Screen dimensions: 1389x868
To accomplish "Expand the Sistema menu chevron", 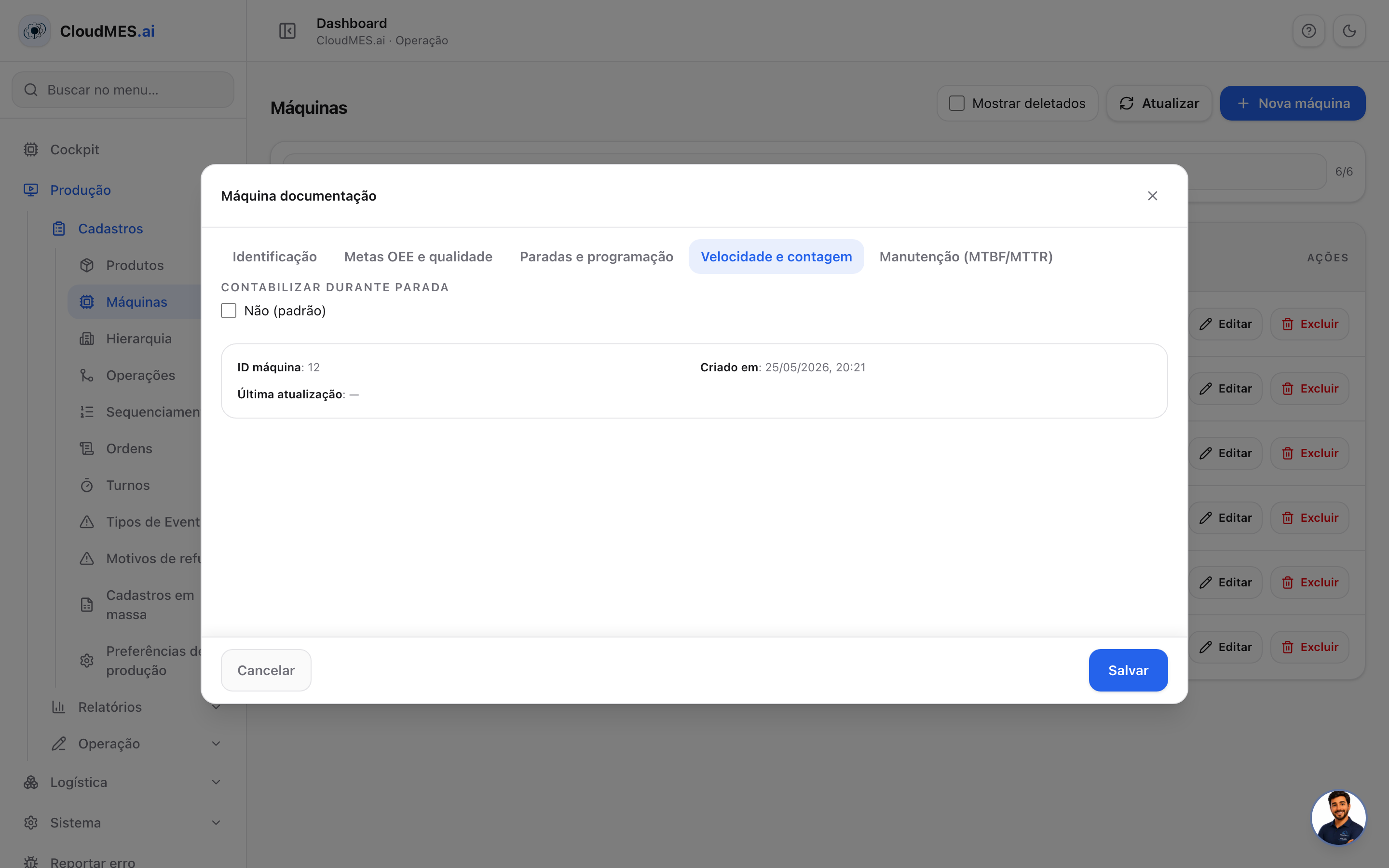I will click(x=217, y=823).
